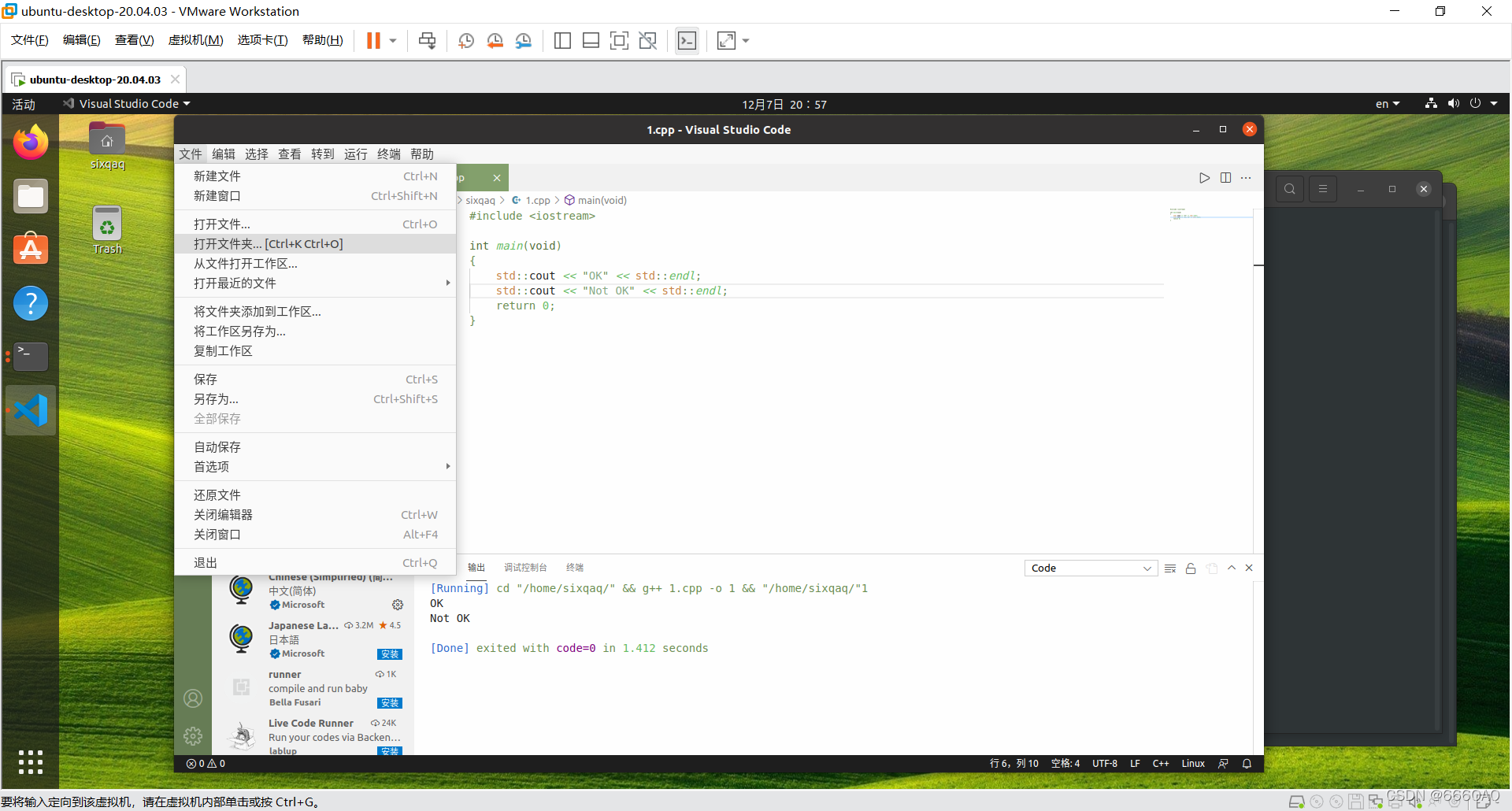This screenshot has height=811, width=1512.
Task: Click 空格: 4 indentation setting
Action: pos(1065,764)
